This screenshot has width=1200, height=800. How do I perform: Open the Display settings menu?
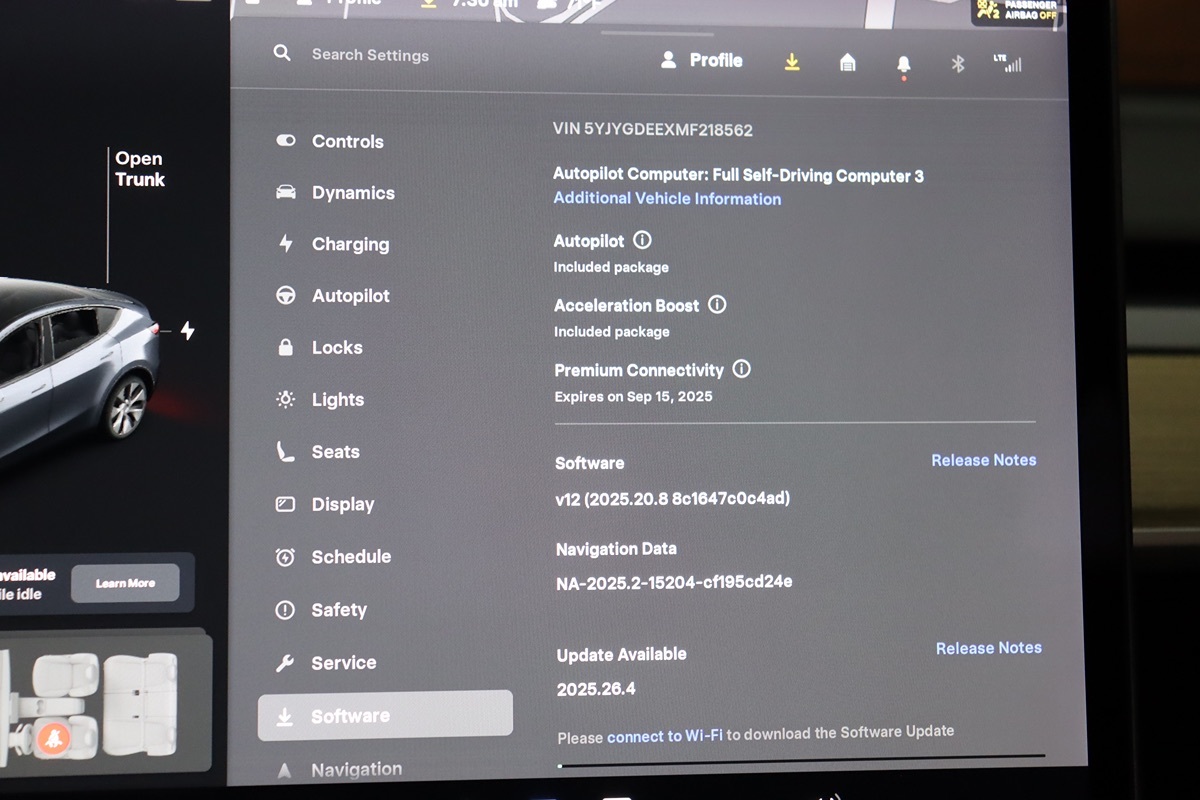pos(342,505)
